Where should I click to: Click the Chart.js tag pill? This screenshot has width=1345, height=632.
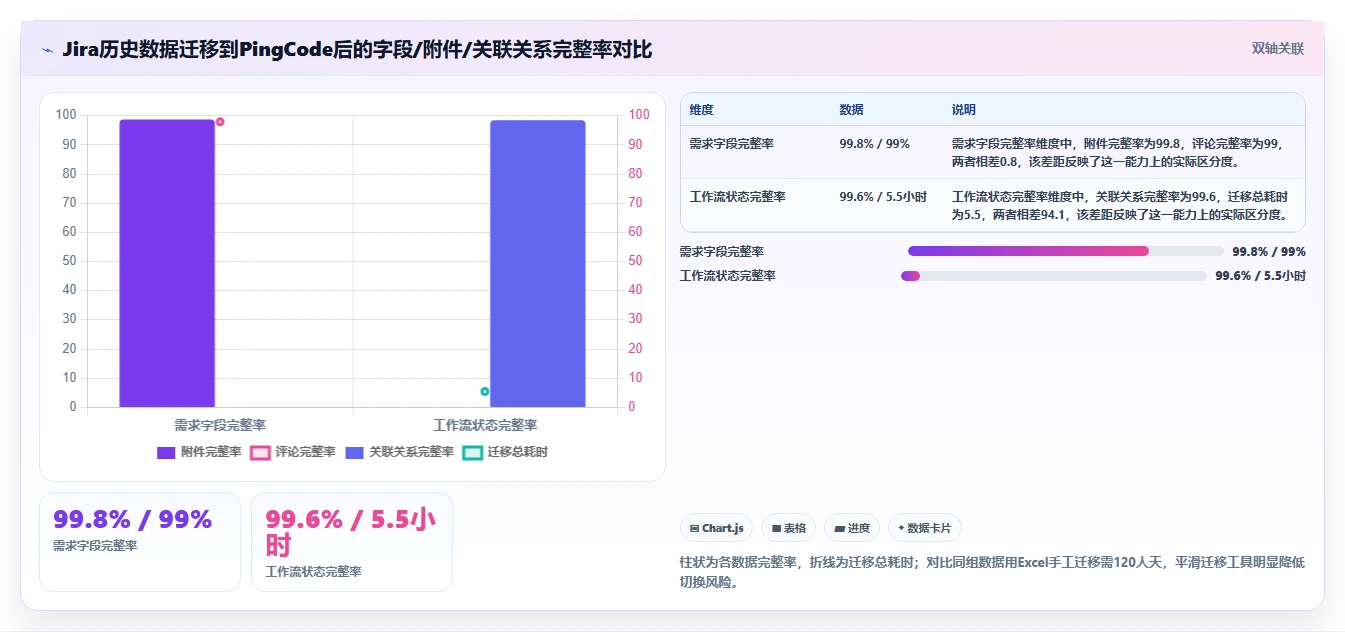click(716, 528)
